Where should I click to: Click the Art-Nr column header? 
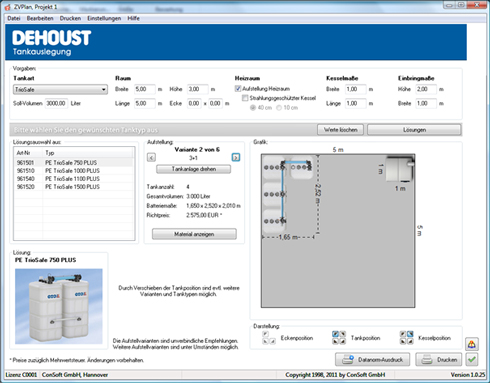tap(29, 153)
